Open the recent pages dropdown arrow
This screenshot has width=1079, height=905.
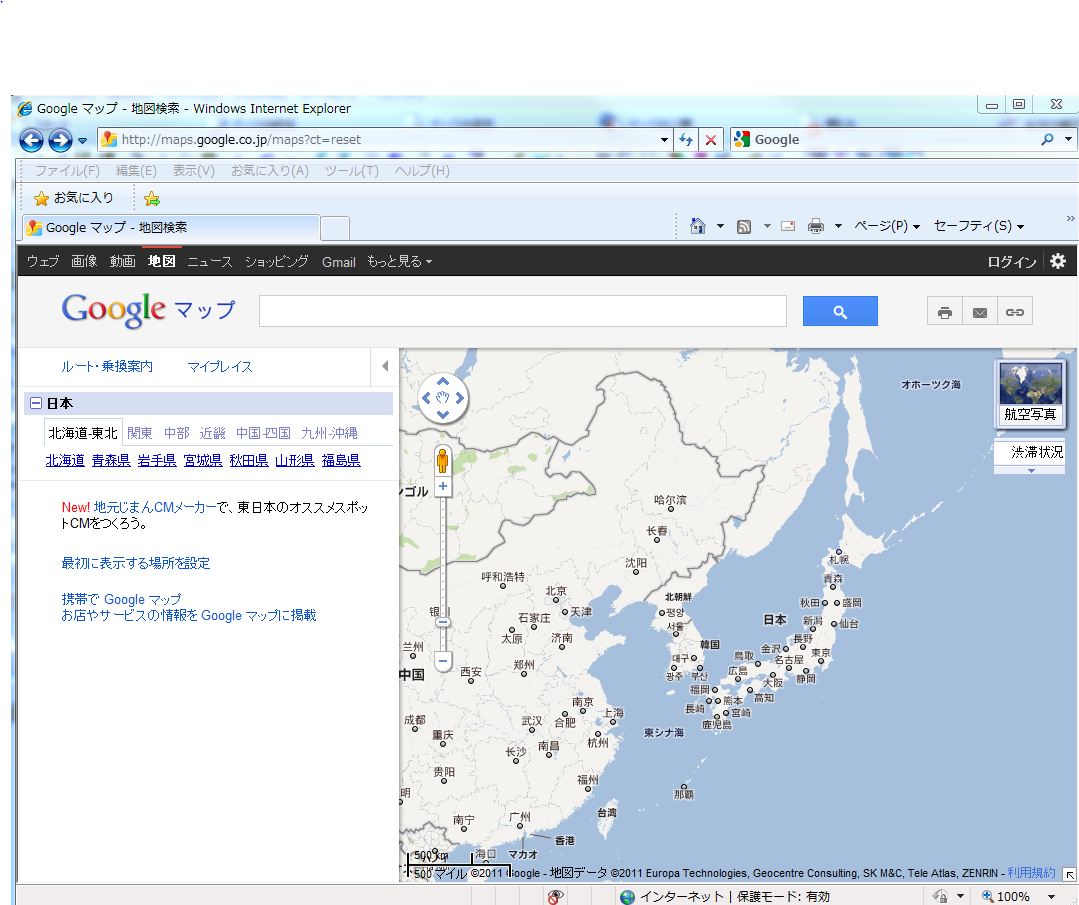[x=83, y=141]
